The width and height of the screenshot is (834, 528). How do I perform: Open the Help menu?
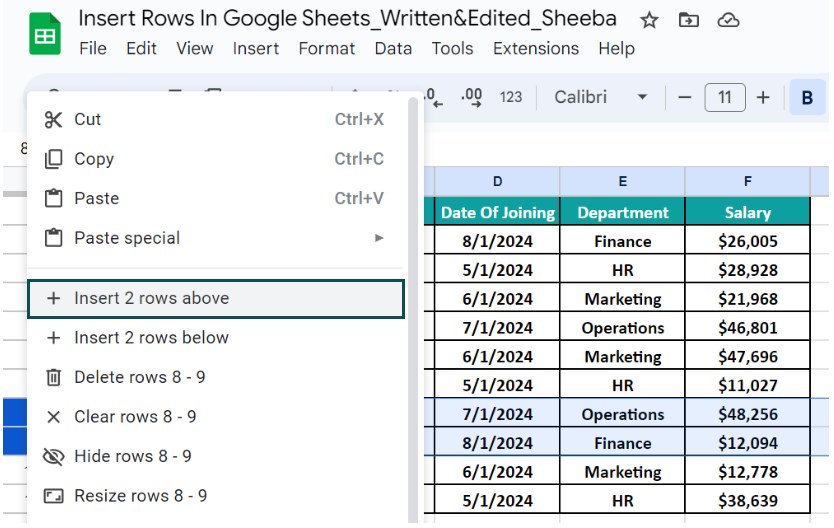pyautogui.click(x=616, y=48)
